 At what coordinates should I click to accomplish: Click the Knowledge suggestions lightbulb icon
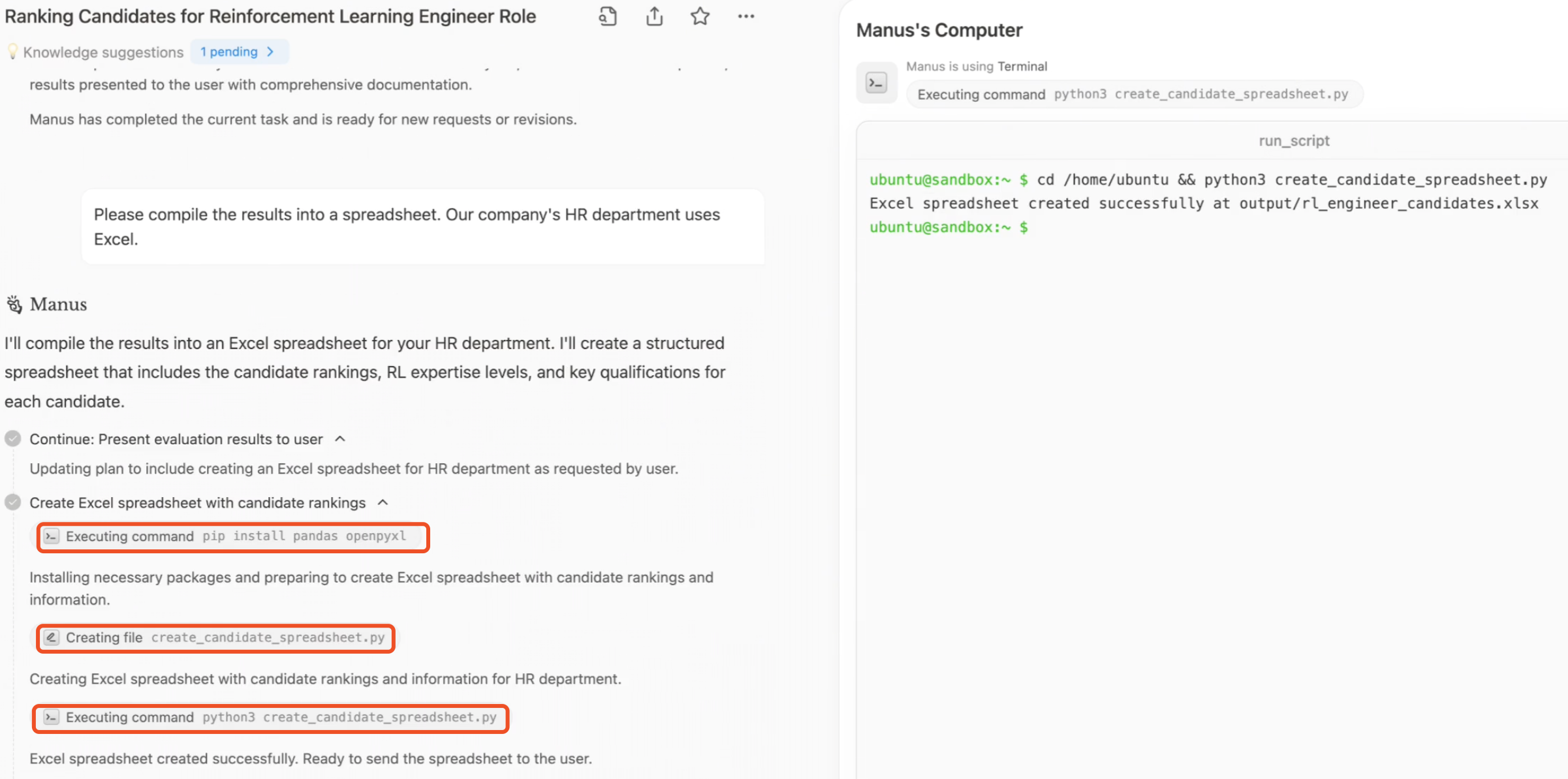tap(12, 52)
